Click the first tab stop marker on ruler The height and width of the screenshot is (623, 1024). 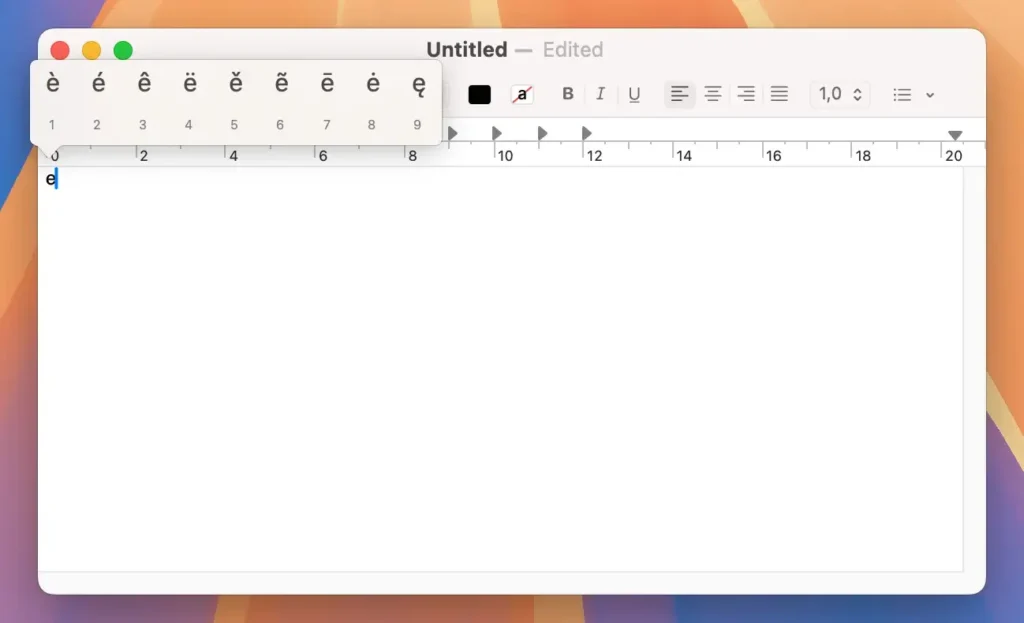click(x=452, y=131)
